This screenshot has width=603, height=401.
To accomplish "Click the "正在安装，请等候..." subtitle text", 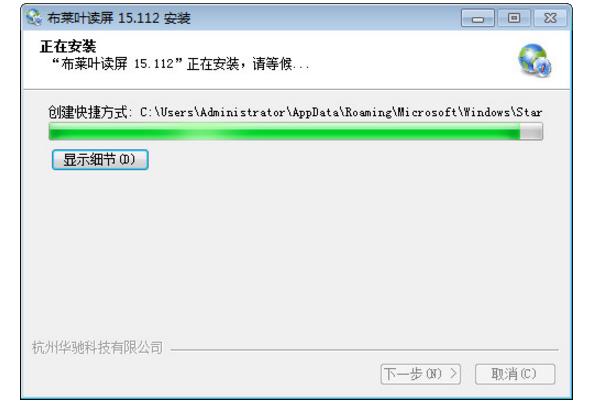I will 180,64.
